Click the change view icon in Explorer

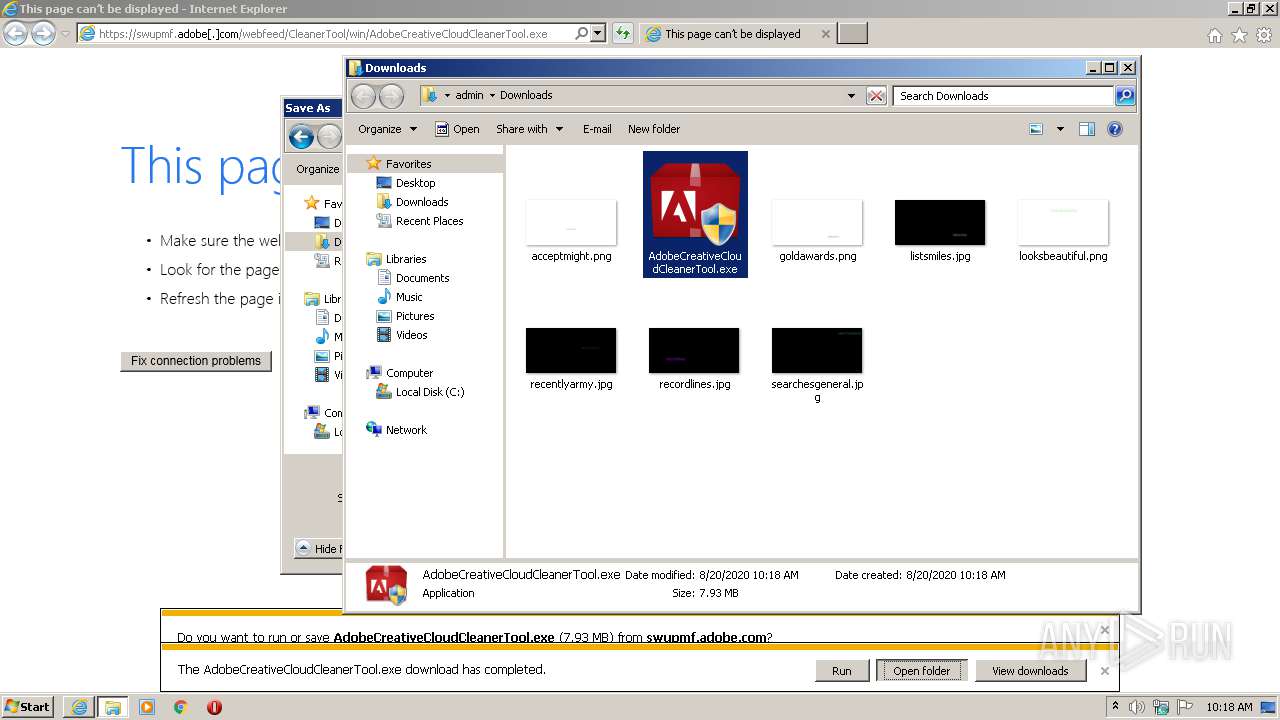pyautogui.click(x=1036, y=129)
